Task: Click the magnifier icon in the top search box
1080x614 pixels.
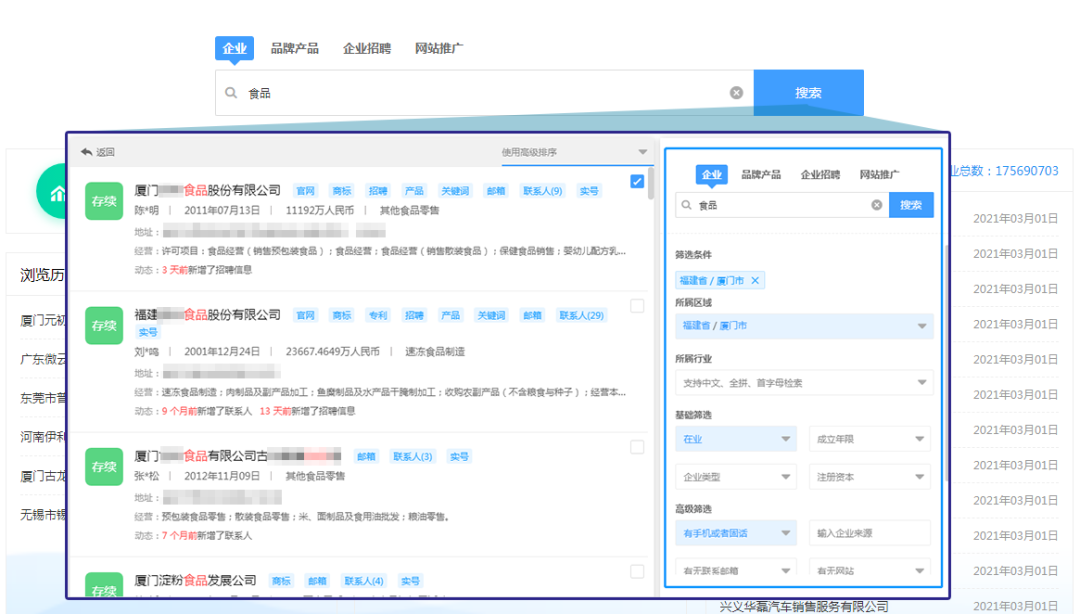Action: pyautogui.click(x=231, y=92)
